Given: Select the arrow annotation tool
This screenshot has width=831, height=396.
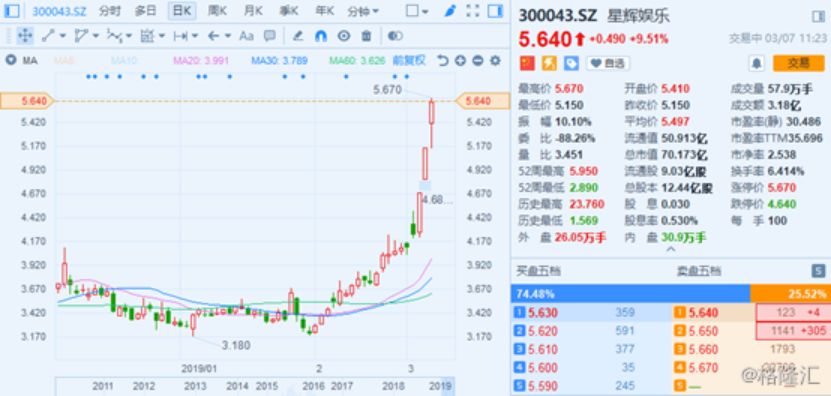Looking at the screenshot, I should 213,36.
